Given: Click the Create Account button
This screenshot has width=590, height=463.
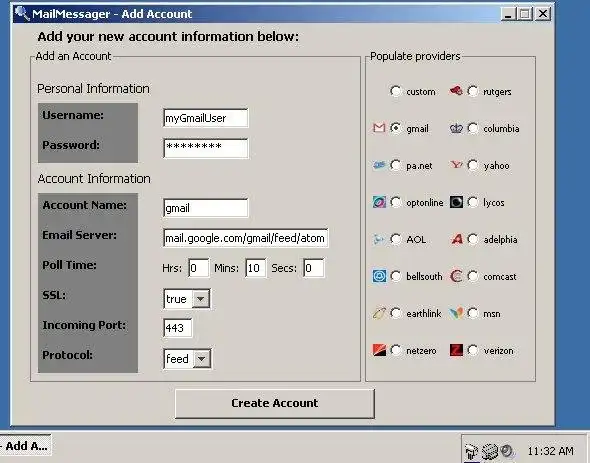Looking at the screenshot, I should (x=275, y=404).
